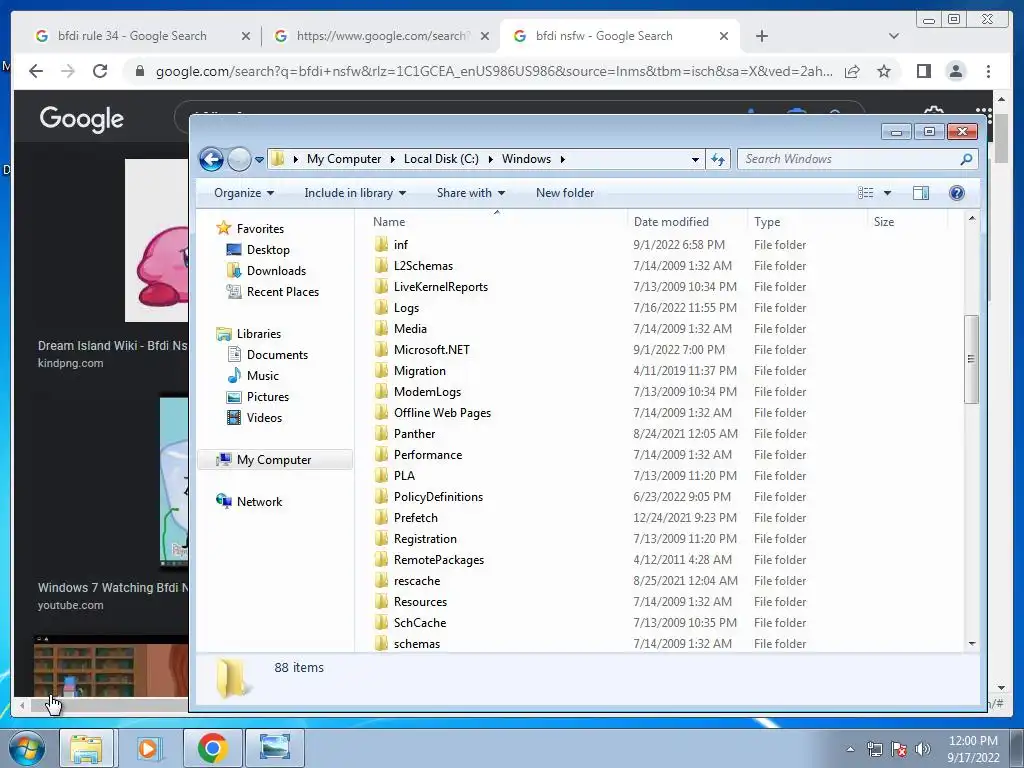The height and width of the screenshot is (768, 1024).
Task: Select the Offline Web Pages folder
Action: (442, 413)
